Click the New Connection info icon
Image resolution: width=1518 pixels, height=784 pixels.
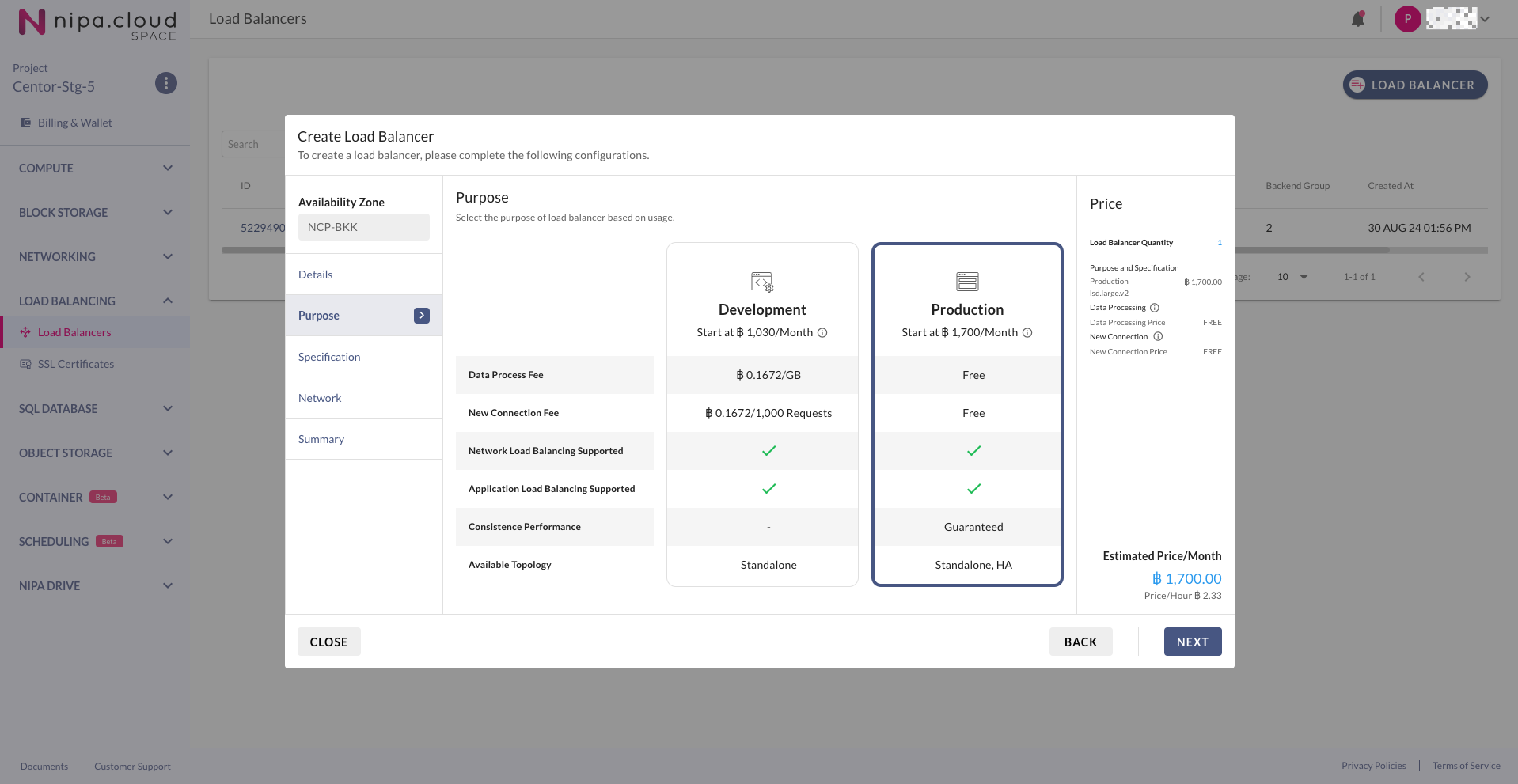pos(1158,337)
